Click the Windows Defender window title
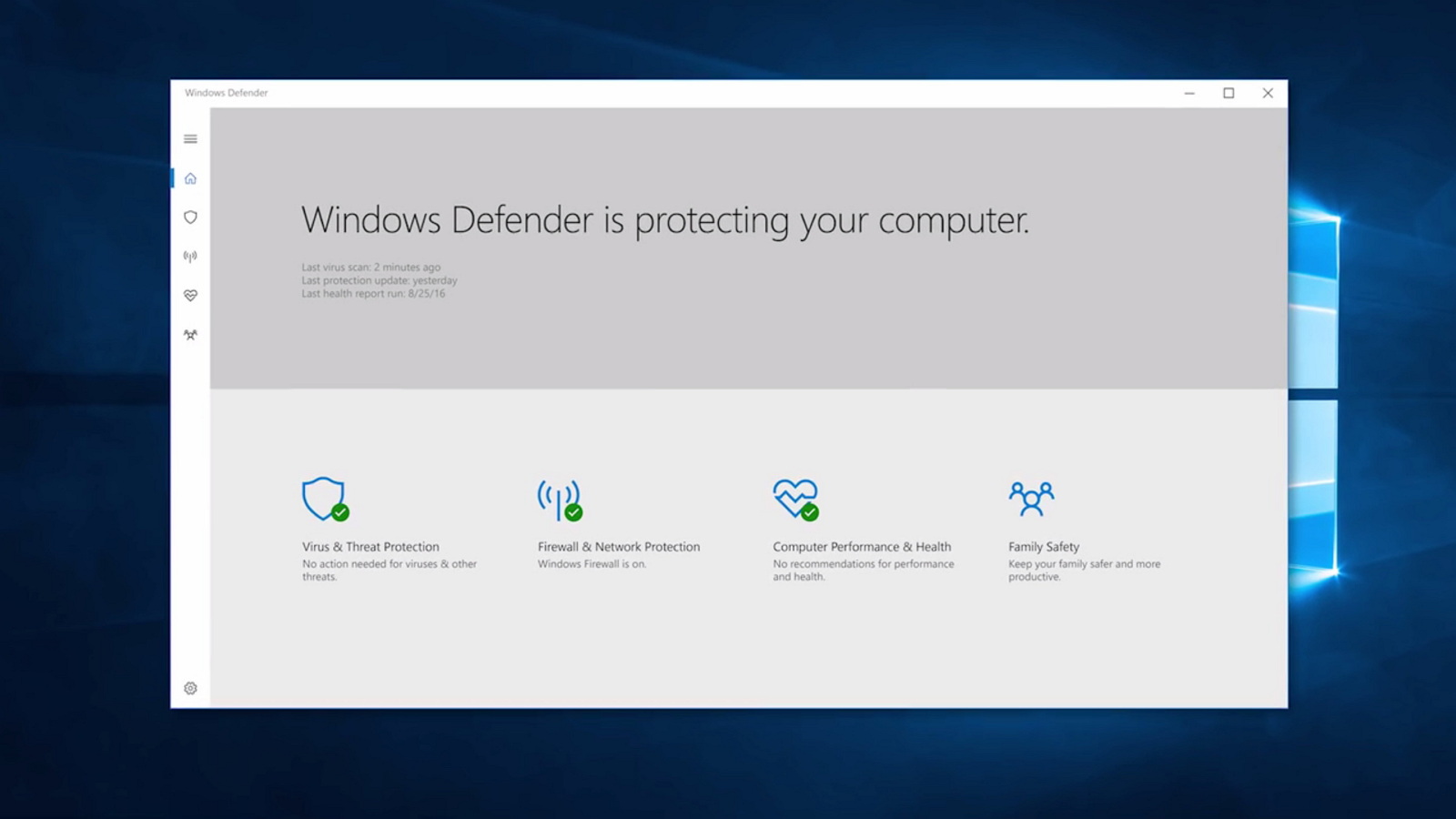The image size is (1456, 819). (x=227, y=93)
